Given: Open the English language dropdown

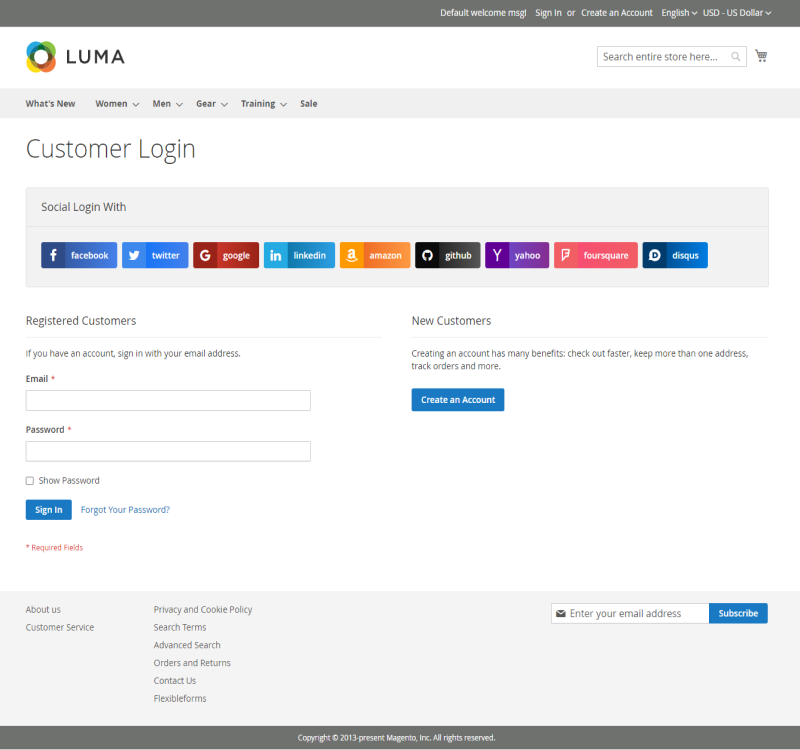Looking at the screenshot, I should [678, 12].
